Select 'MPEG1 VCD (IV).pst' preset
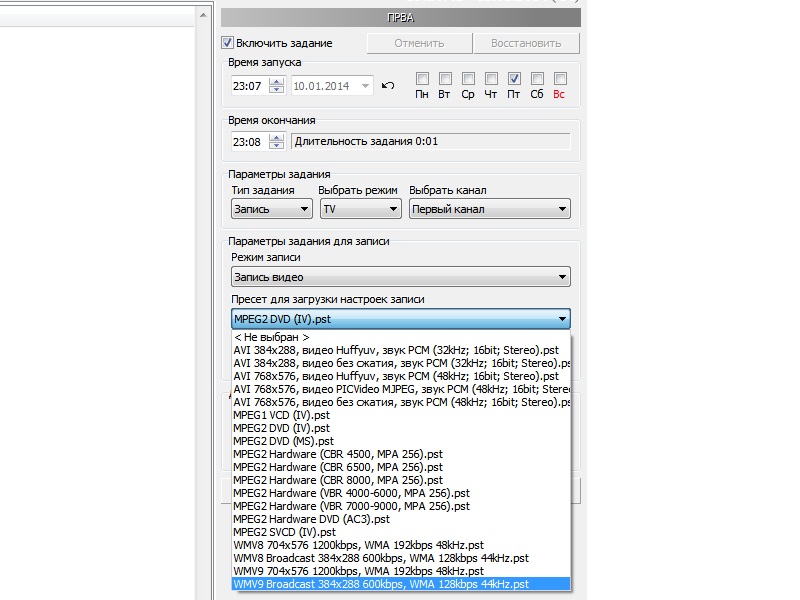Screen dimensions: 800x600 click(x=281, y=415)
